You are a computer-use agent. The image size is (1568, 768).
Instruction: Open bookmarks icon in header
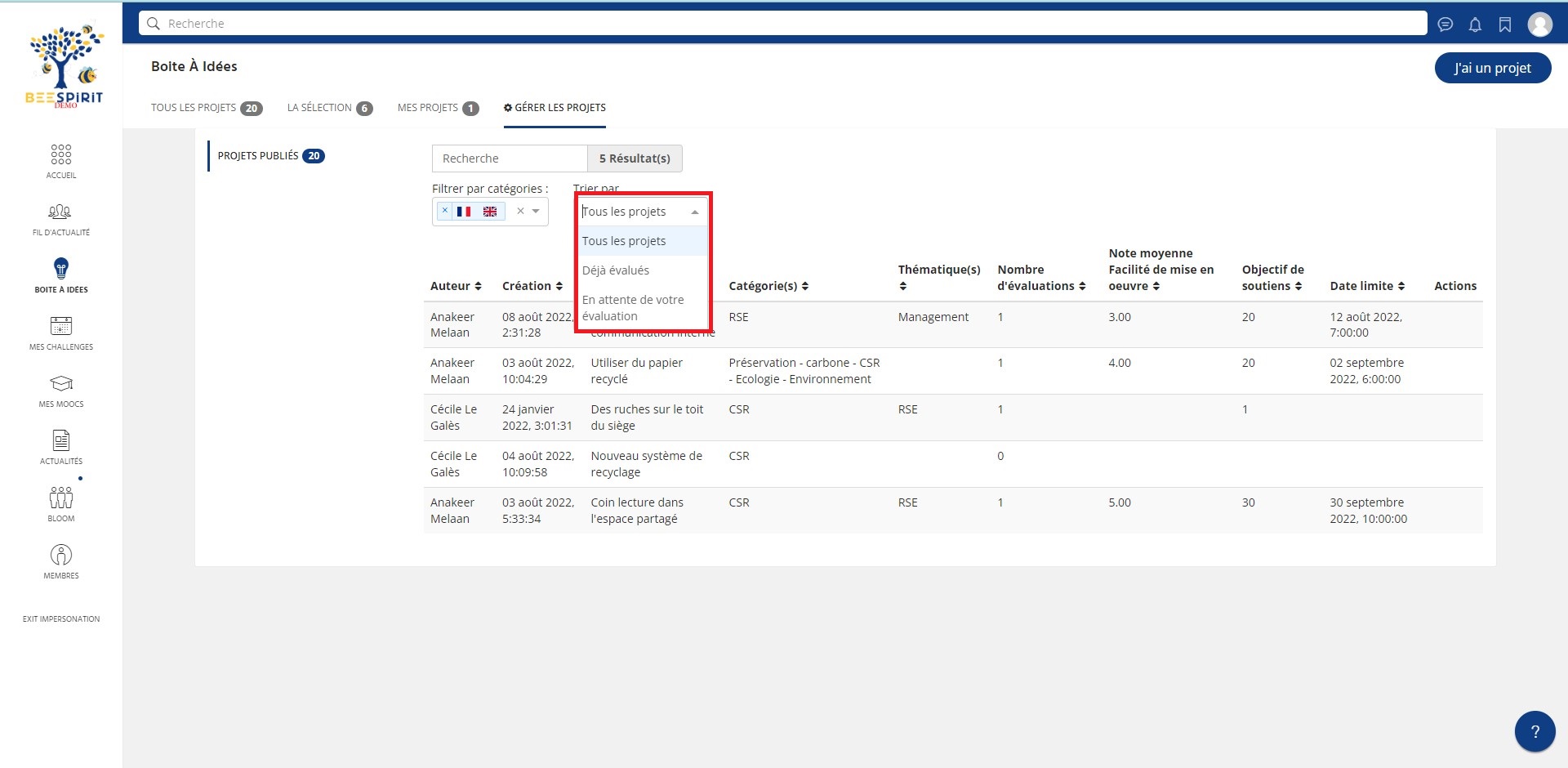point(1505,25)
